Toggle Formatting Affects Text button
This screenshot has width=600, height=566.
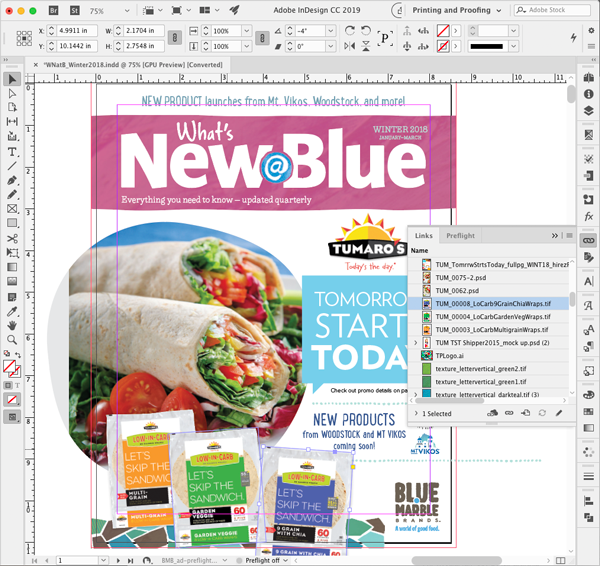[17, 385]
